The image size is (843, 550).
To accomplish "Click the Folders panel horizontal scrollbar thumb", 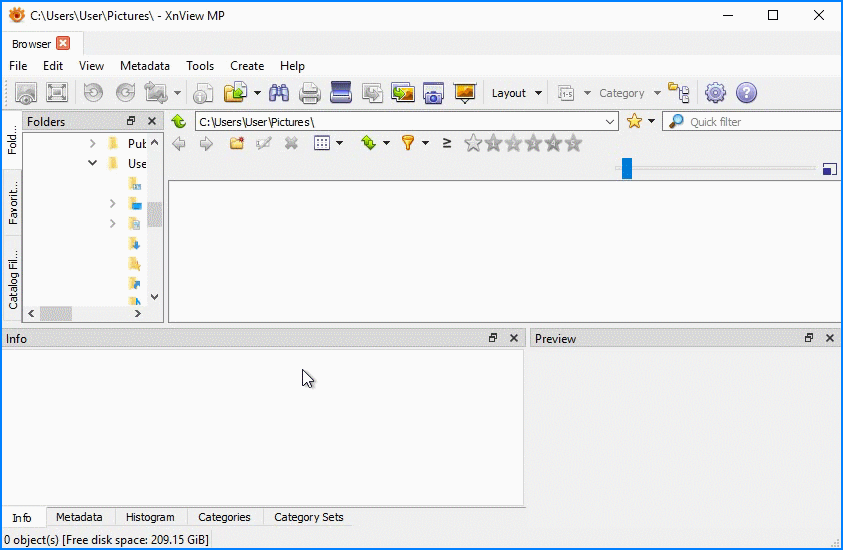I will 56,313.
